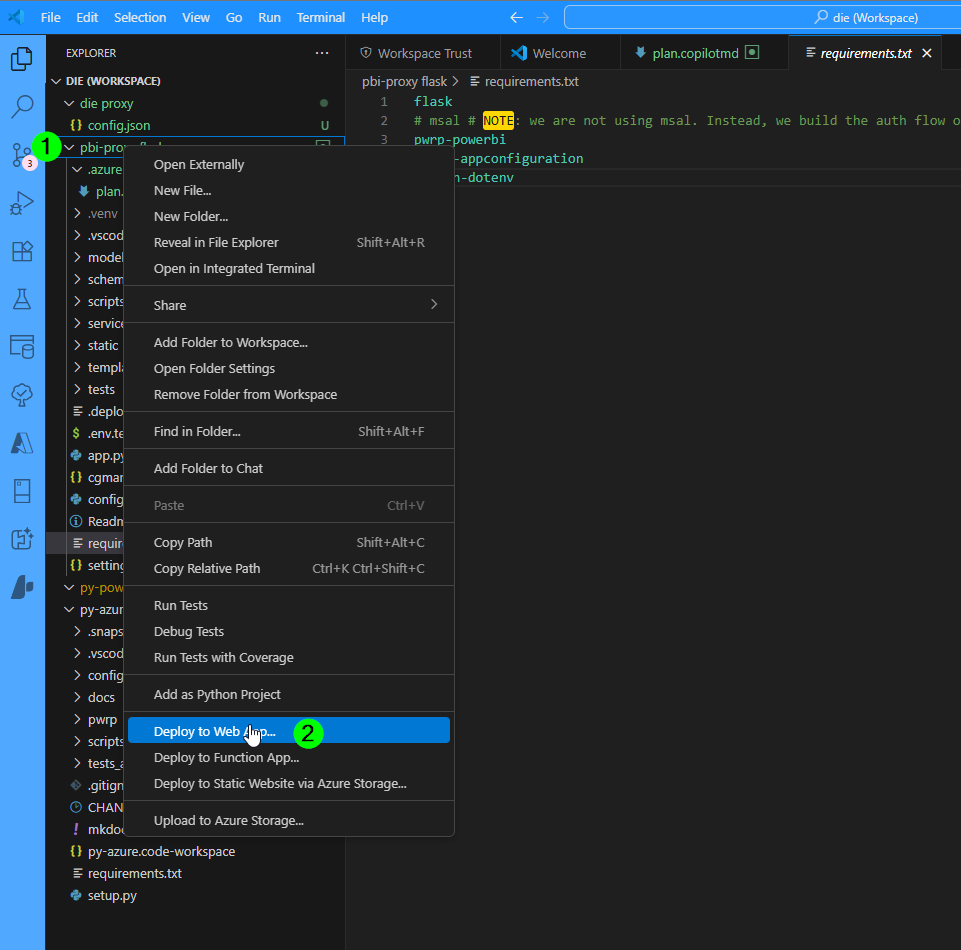This screenshot has width=961, height=950.
Task: Open the Help menu
Action: click(x=374, y=18)
